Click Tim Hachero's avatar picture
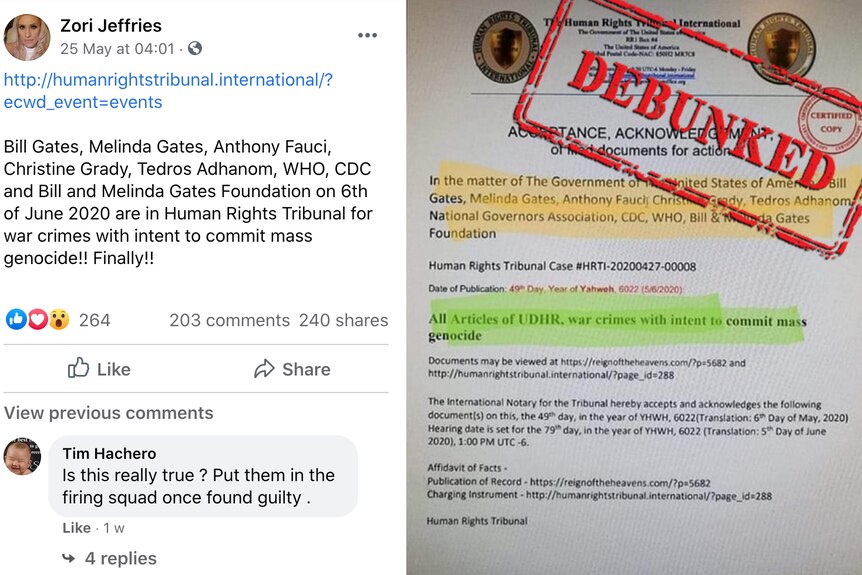The image size is (862, 575). point(23,456)
